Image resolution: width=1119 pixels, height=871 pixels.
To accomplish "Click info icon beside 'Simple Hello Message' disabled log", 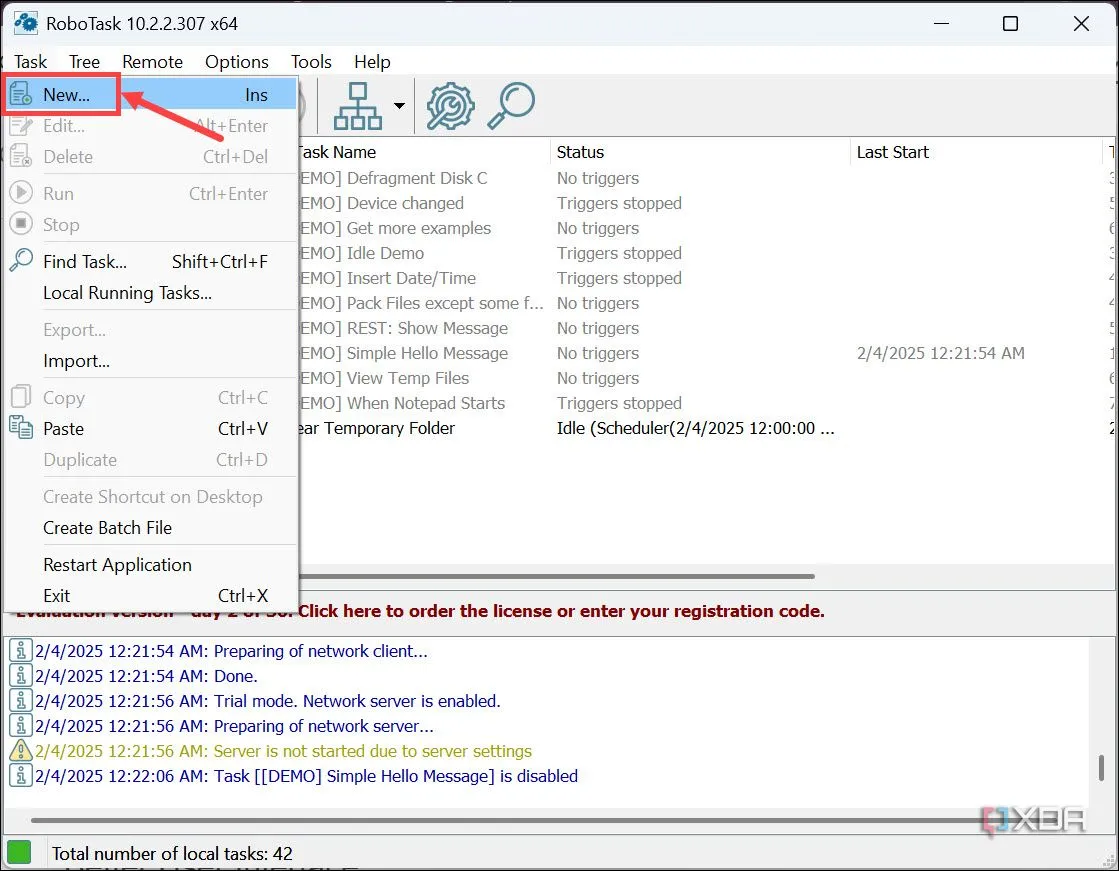I will 21,775.
